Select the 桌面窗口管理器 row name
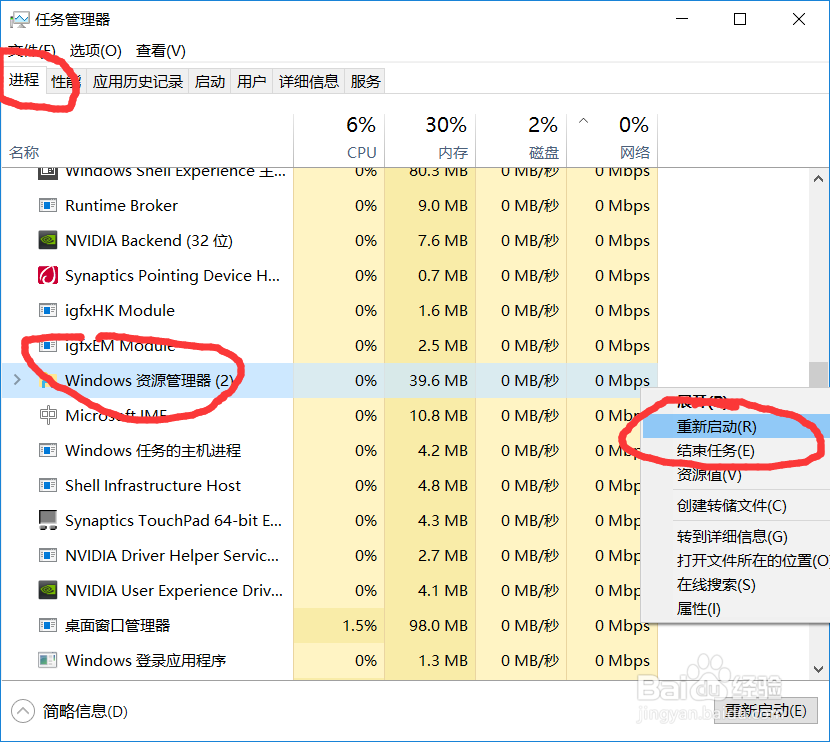Image resolution: width=830 pixels, height=742 pixels. (118, 626)
